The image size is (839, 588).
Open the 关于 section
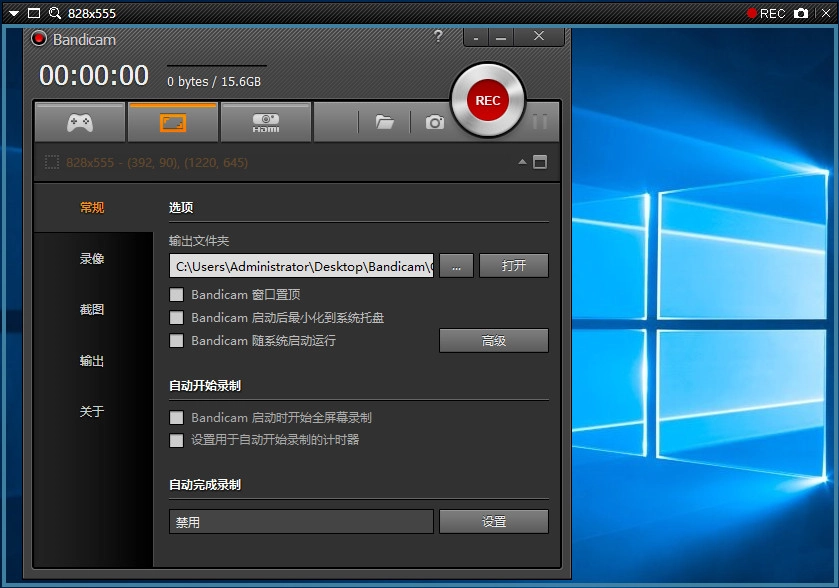(91, 411)
